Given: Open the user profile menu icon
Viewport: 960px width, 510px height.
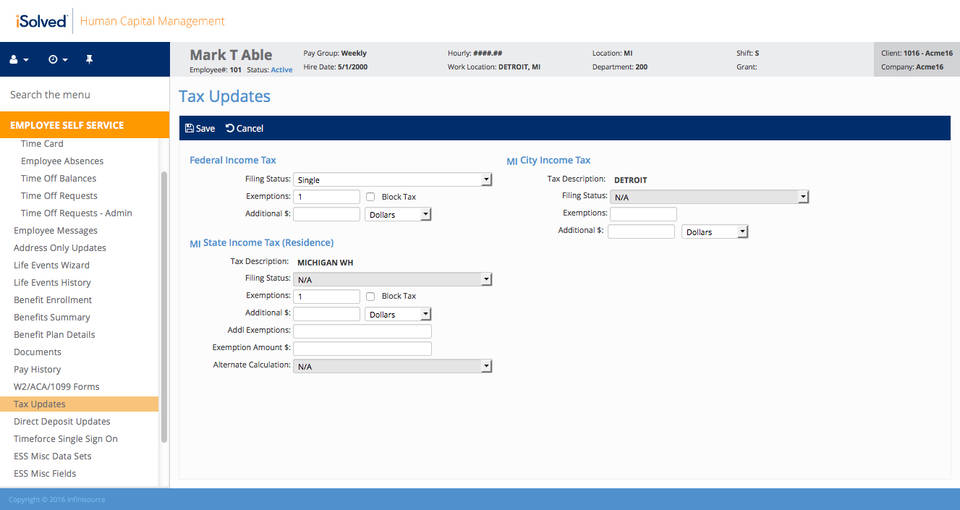Looking at the screenshot, I should point(18,60).
